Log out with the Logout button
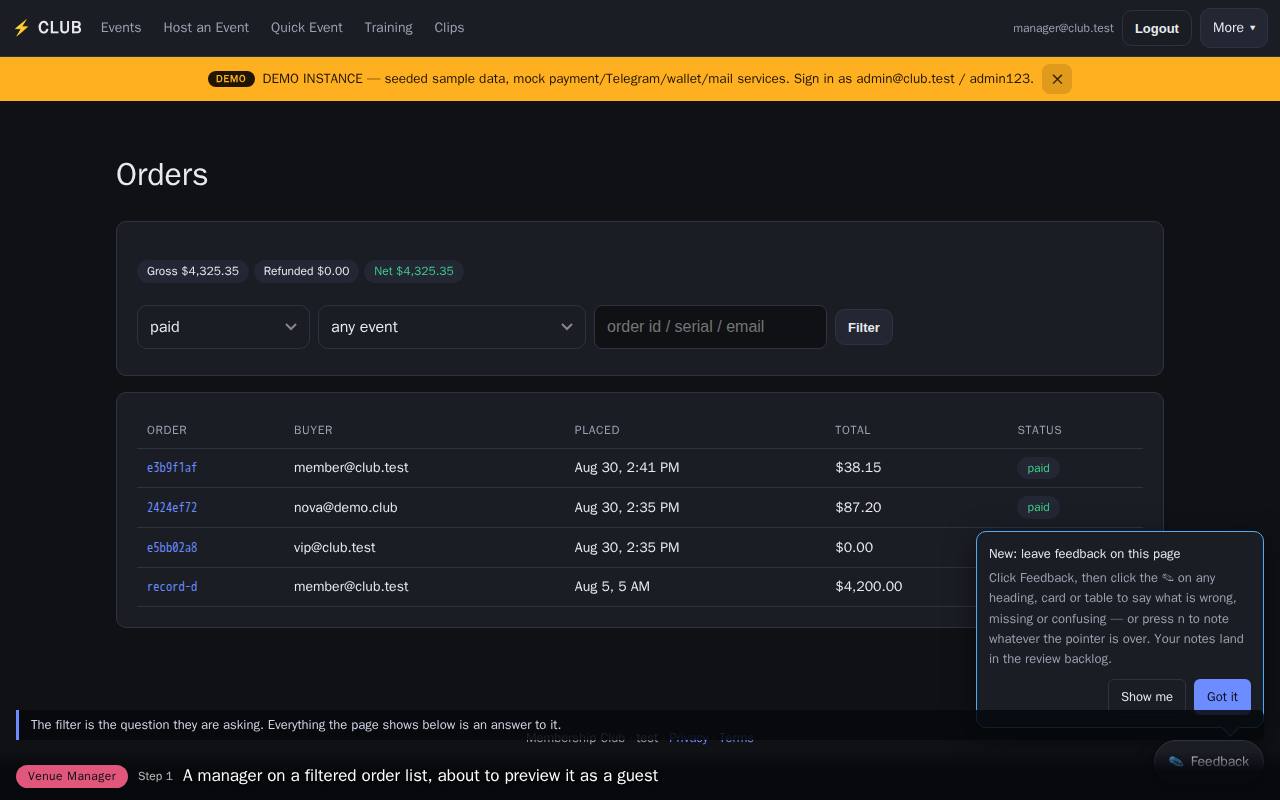This screenshot has height=800, width=1280. 1157,28
